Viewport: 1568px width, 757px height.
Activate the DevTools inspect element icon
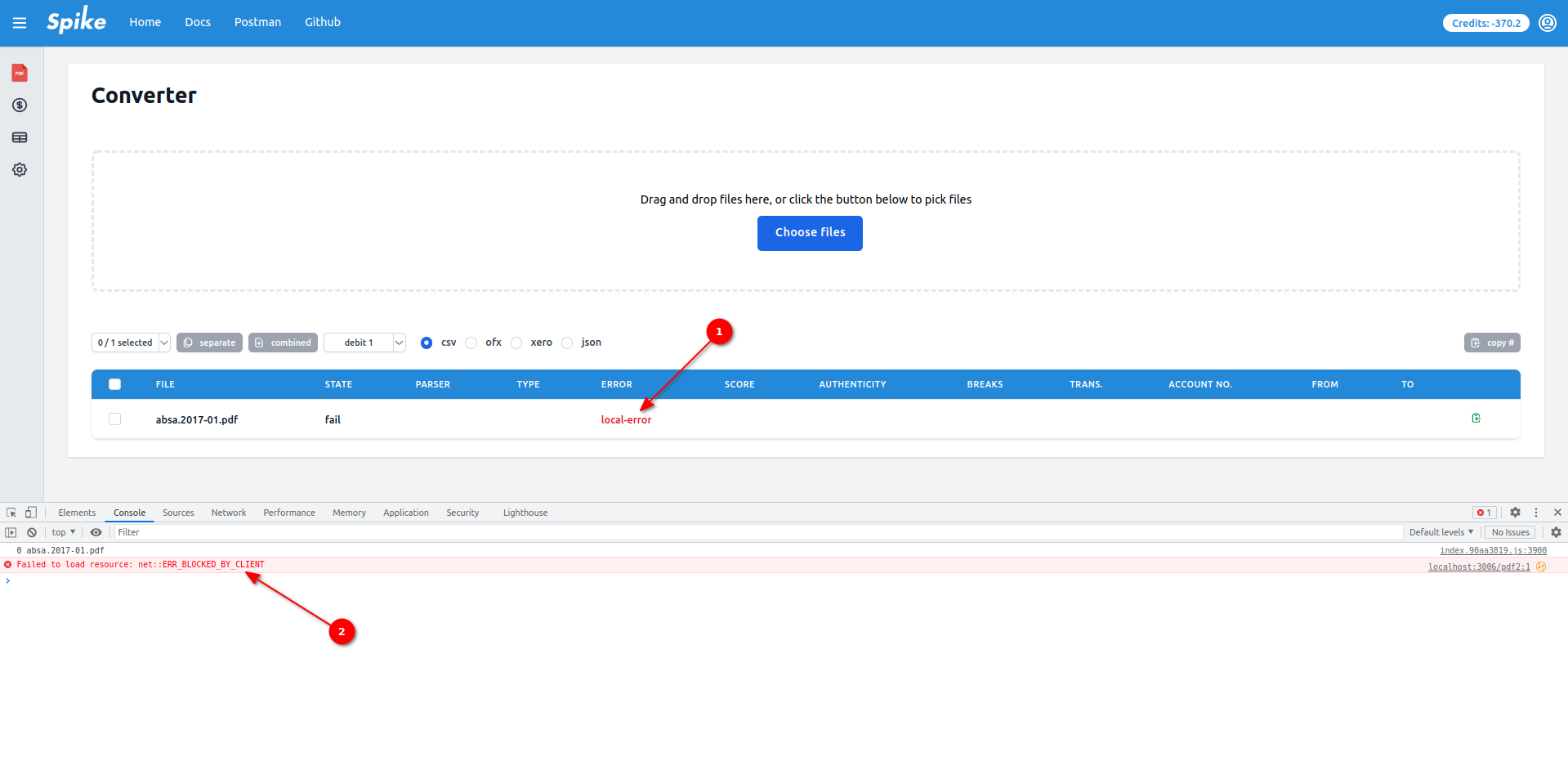(11, 513)
